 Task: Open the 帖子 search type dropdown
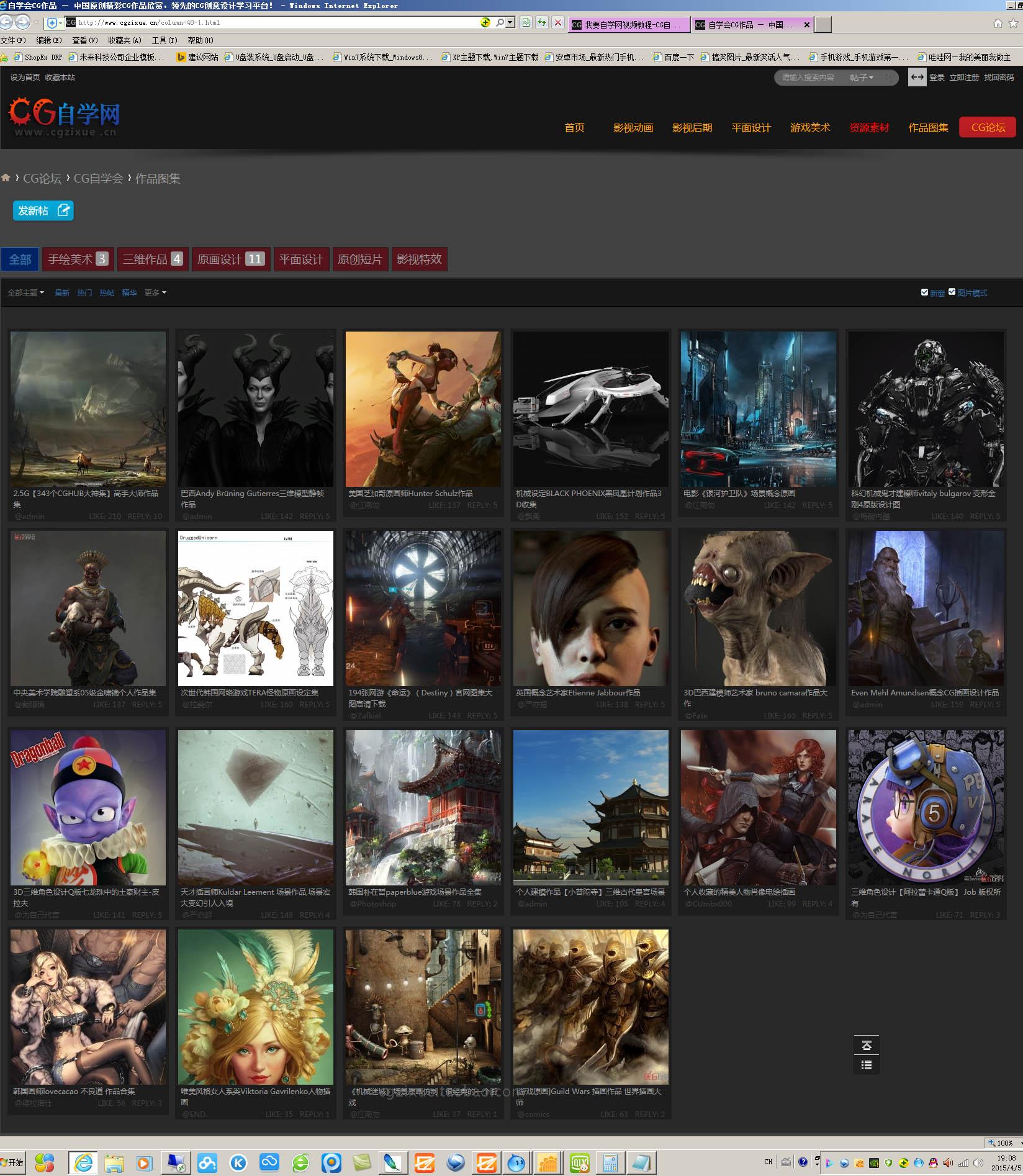point(862,78)
